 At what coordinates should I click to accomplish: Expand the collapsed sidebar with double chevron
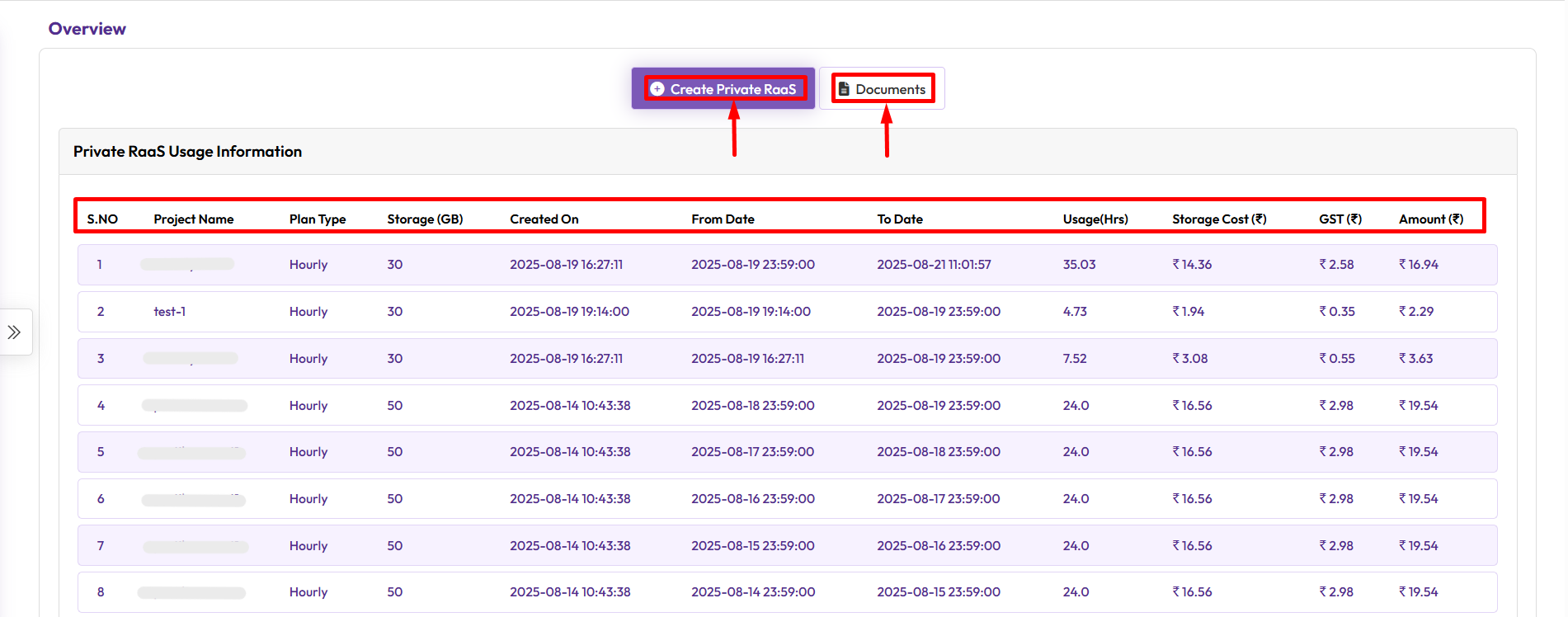14,332
